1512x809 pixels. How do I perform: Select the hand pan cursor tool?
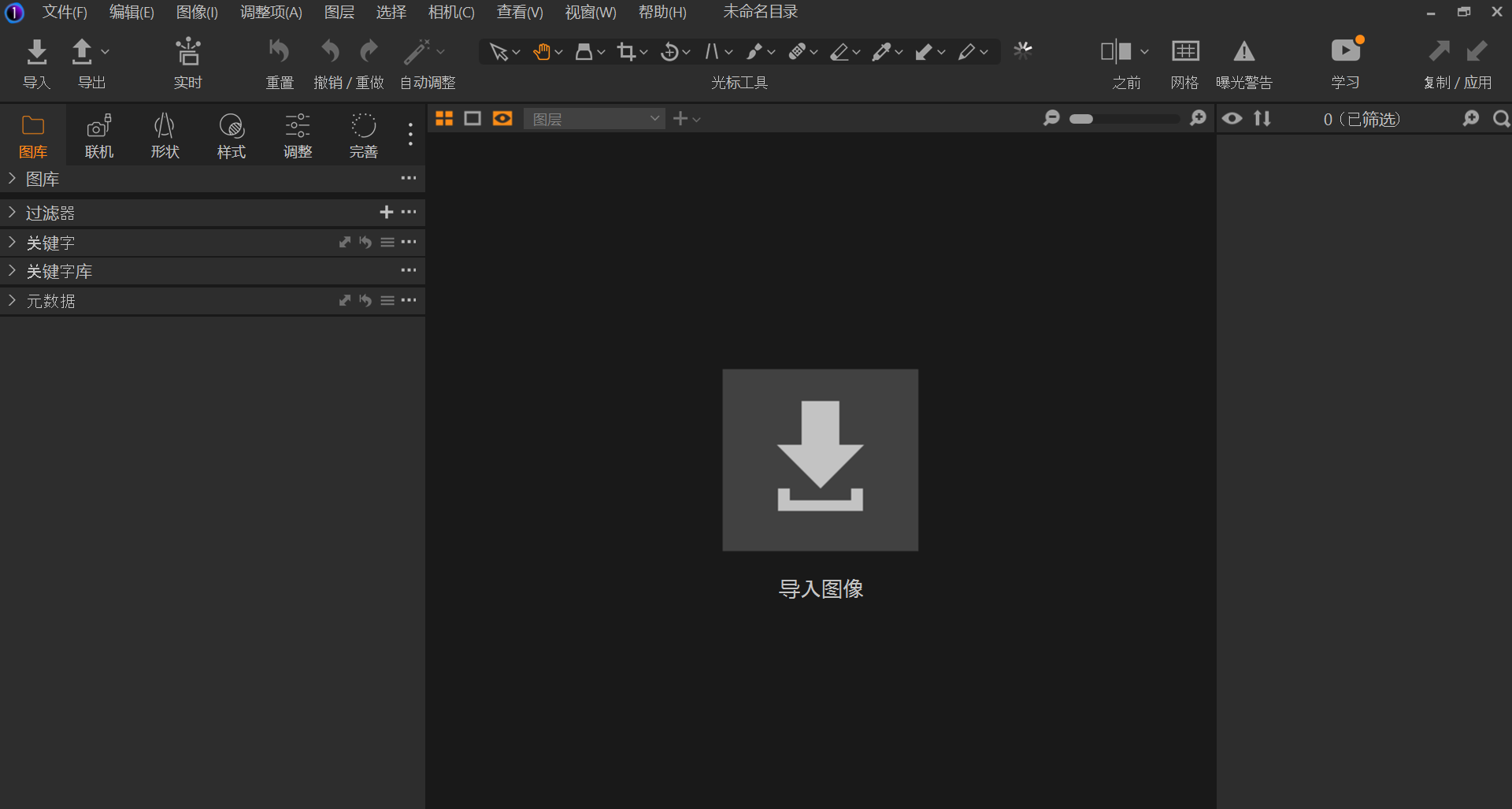pos(541,52)
